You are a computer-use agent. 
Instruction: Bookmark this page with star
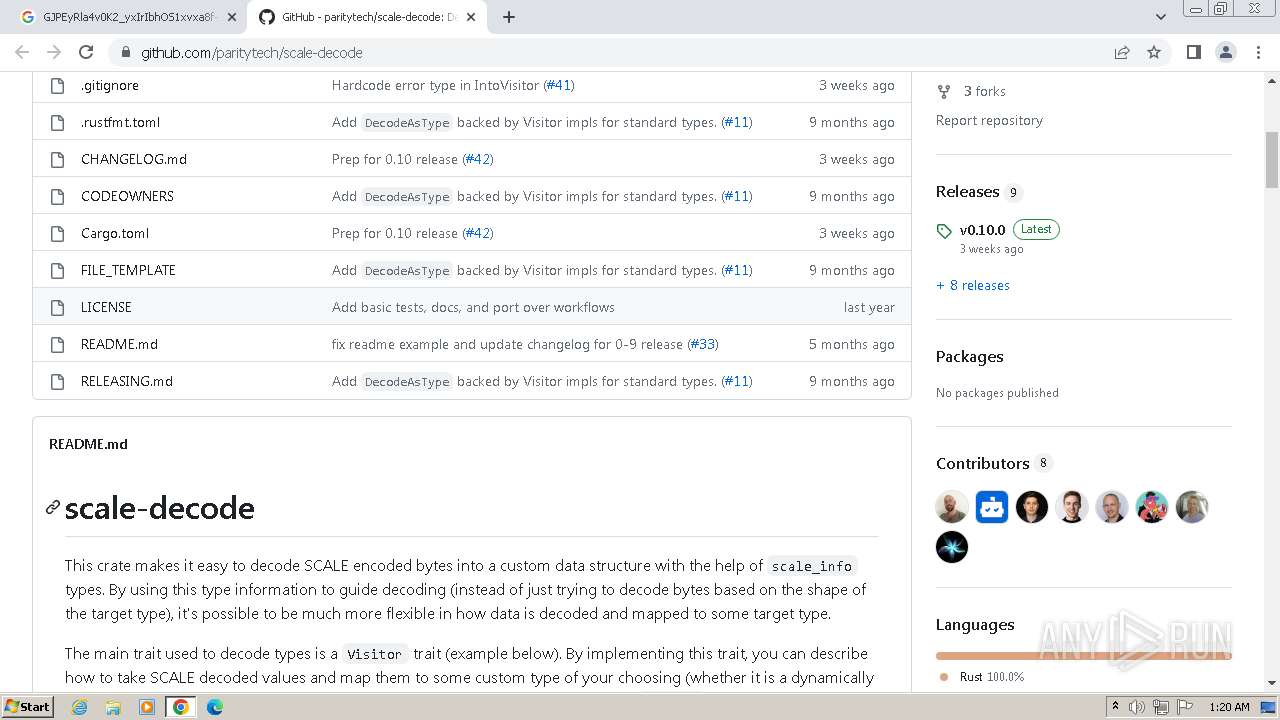[x=1154, y=52]
